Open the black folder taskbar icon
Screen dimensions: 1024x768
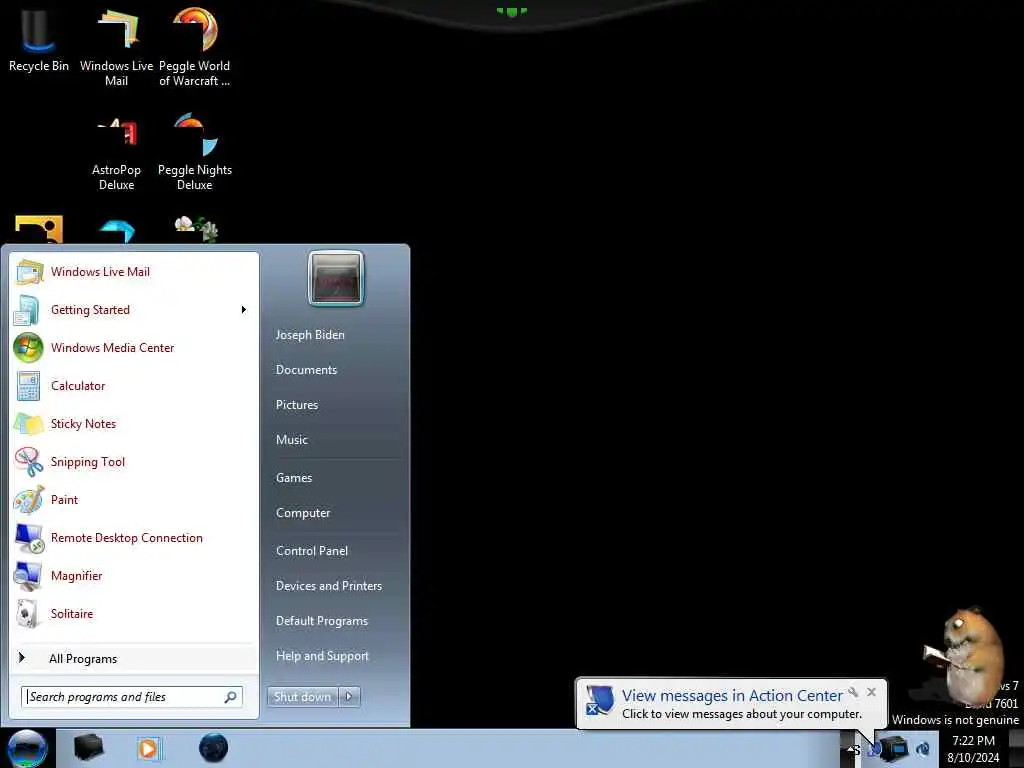point(89,748)
